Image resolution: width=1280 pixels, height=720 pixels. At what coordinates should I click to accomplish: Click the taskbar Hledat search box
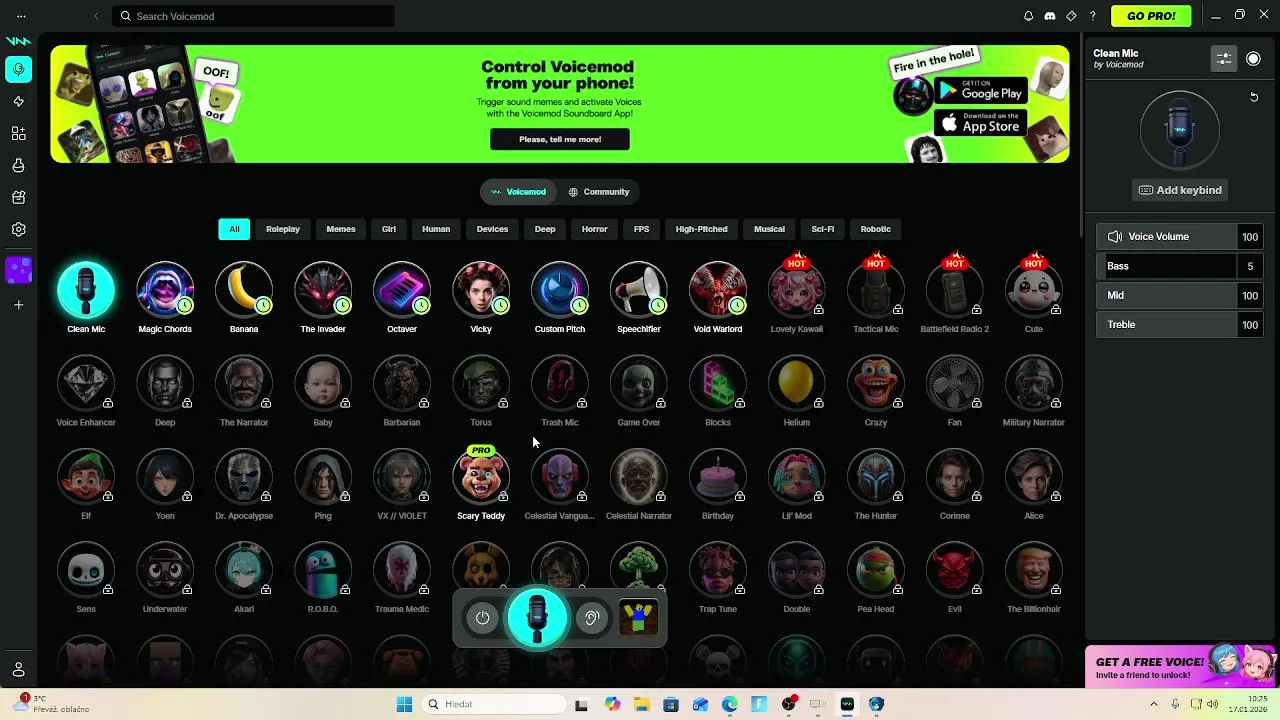[x=492, y=704]
